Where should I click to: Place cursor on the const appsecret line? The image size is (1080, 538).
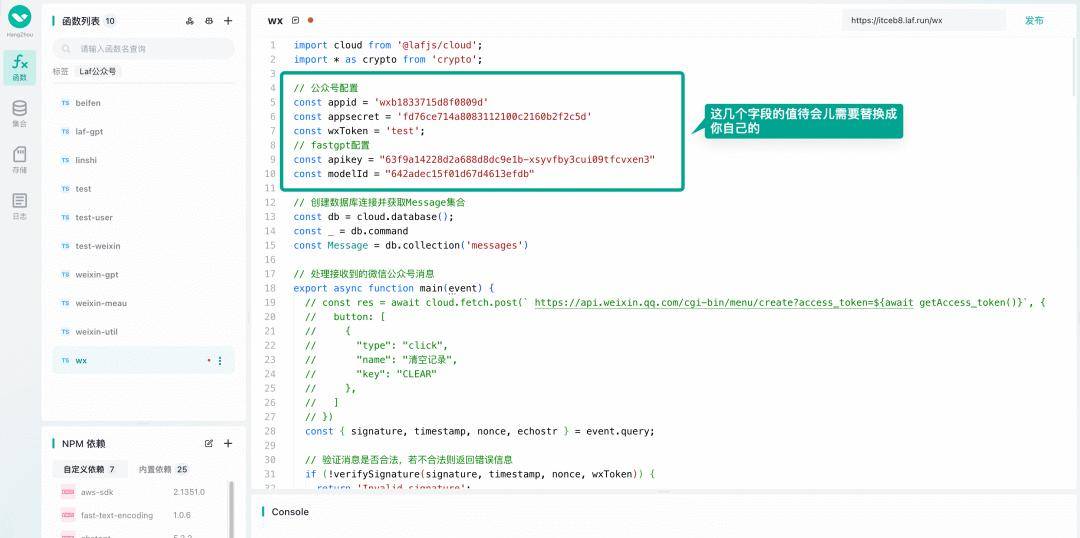443,116
